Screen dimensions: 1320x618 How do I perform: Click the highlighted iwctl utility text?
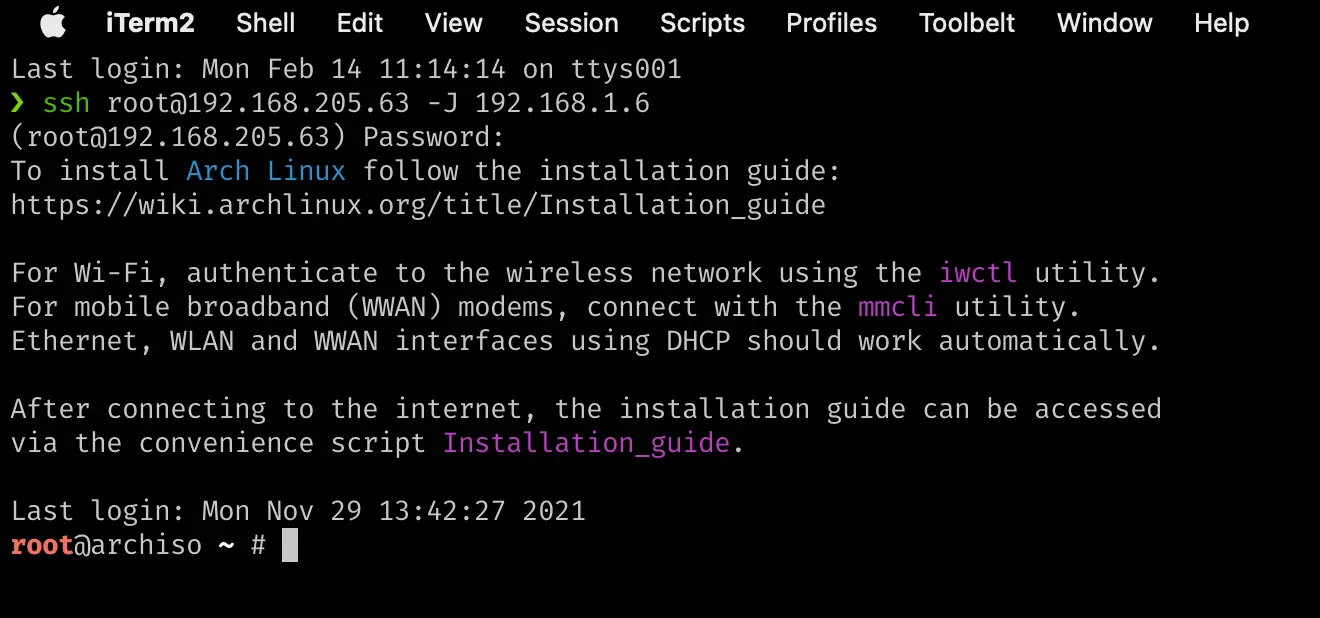978,272
